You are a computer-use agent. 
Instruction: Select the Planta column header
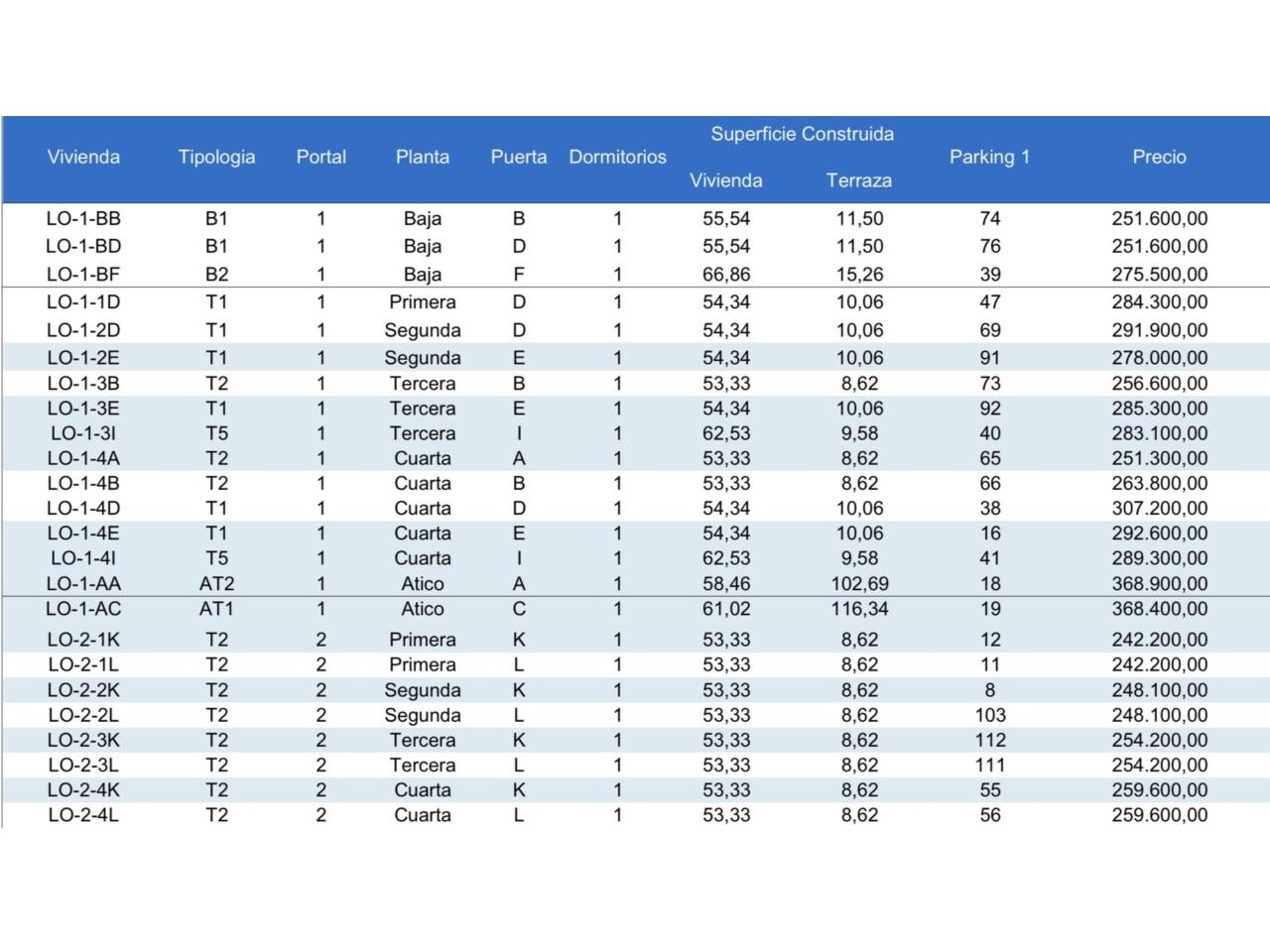coord(423,157)
